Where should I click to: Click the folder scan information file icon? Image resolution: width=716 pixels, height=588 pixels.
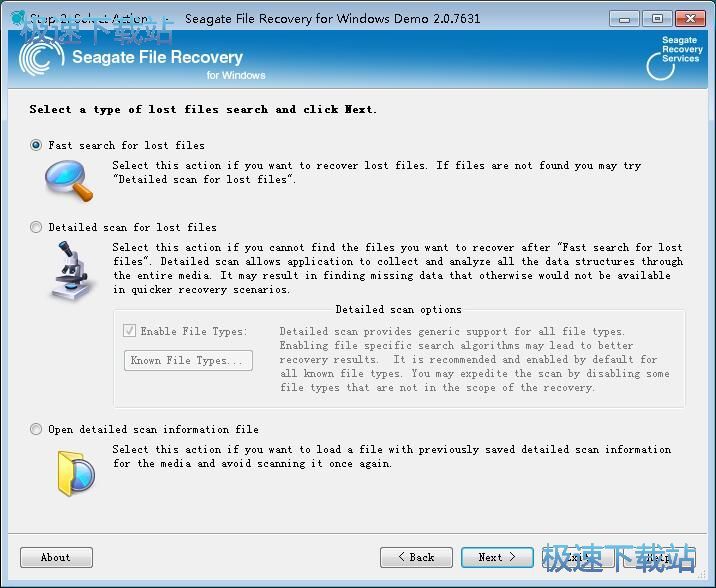tap(76, 473)
